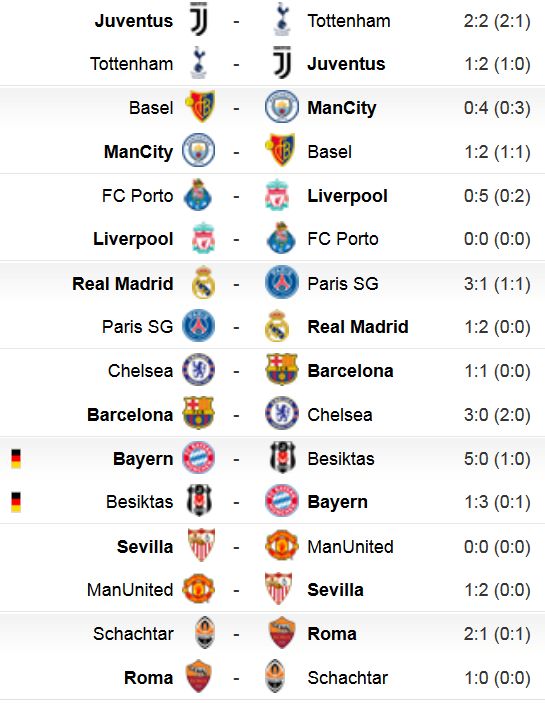The width and height of the screenshot is (545, 703).
Task: Open the Real Madrid link in the 3:1 row
Action: coord(123,283)
